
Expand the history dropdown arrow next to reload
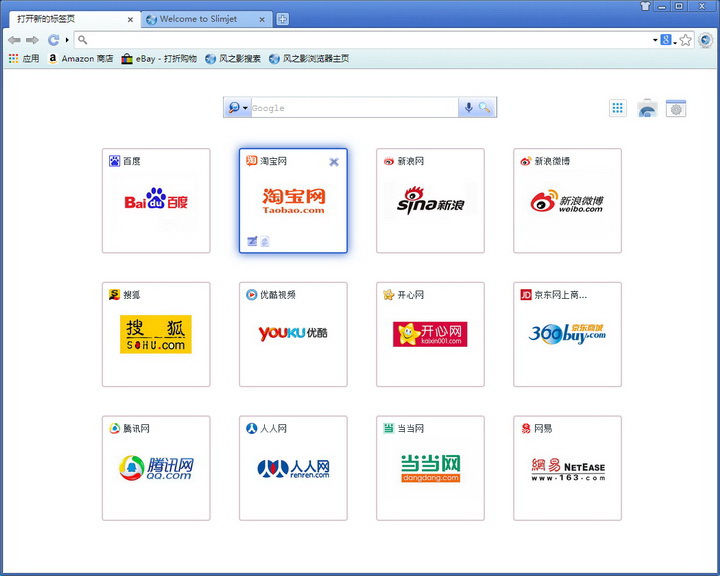coord(67,40)
